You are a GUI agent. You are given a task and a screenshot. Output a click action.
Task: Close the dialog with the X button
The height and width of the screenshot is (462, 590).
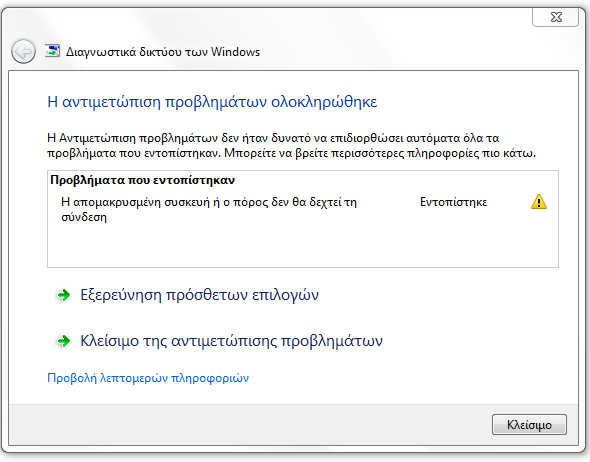[x=555, y=17]
